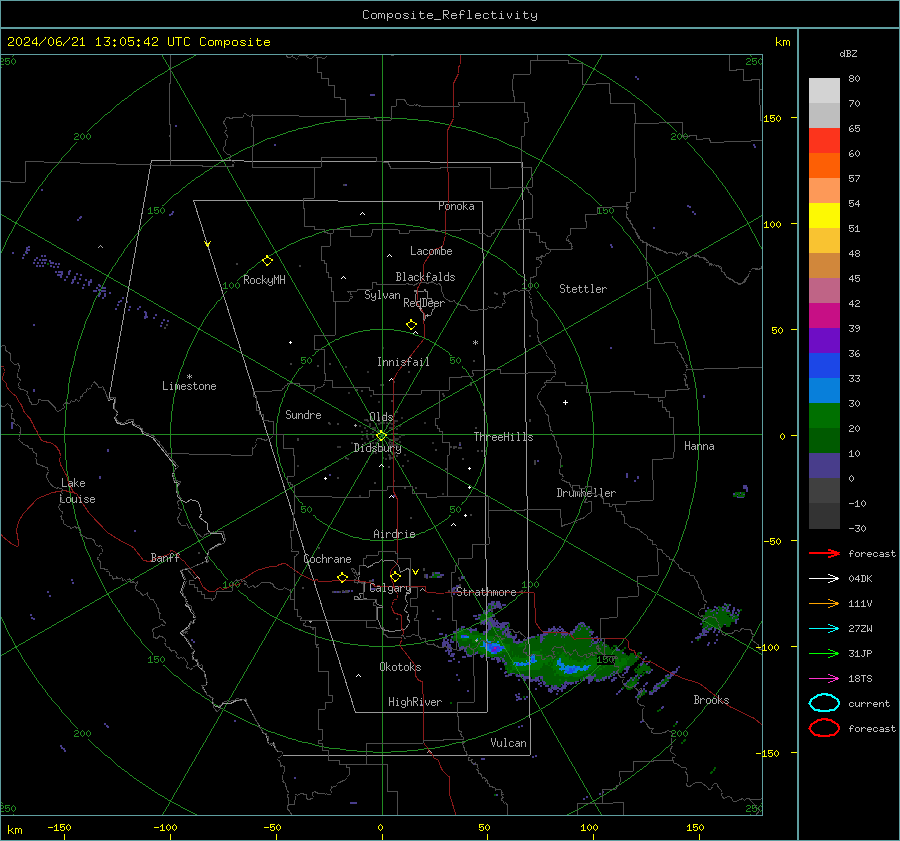This screenshot has width=900, height=841.
Task: Click the magenta 39-42 dBZ color swatch
Action: pyautogui.click(x=824, y=316)
